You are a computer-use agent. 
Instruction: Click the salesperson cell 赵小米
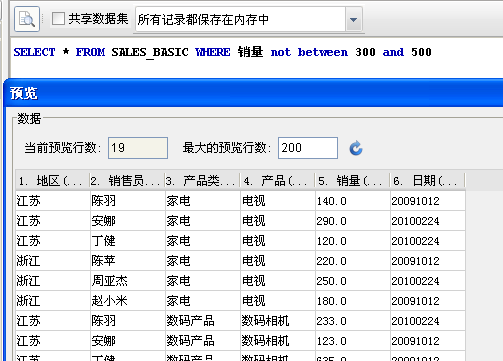128,301
